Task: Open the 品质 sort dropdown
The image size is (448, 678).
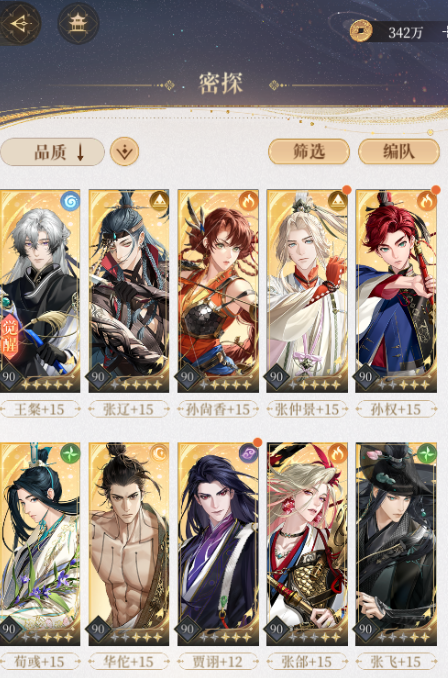Action: [52, 152]
